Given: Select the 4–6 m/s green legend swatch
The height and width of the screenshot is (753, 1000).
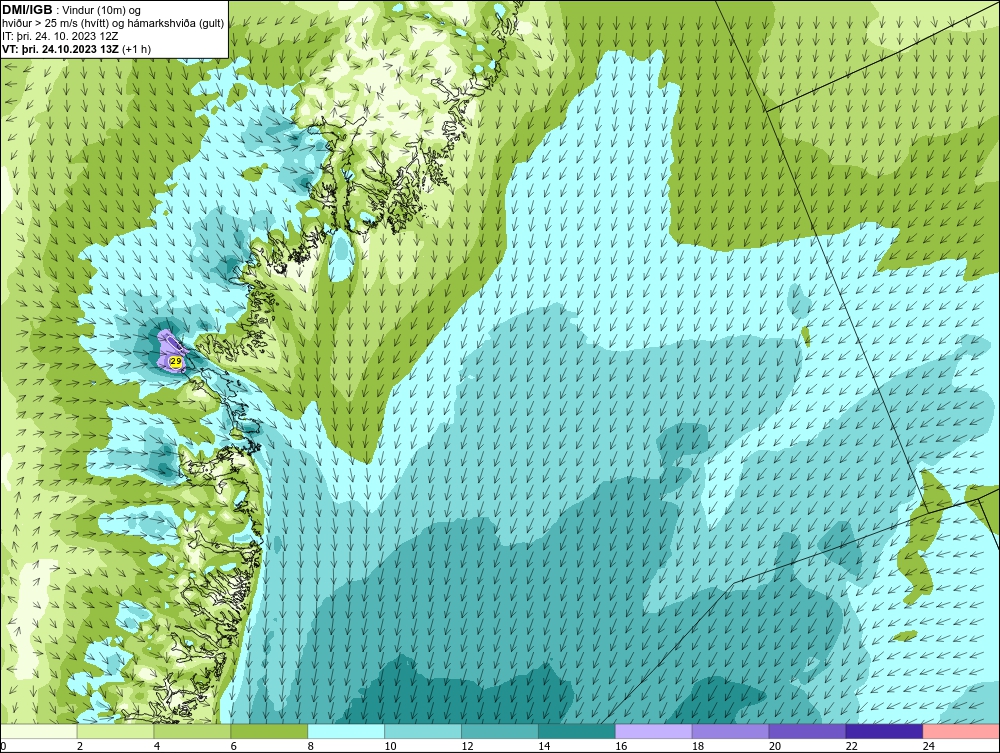Looking at the screenshot, I should pyautogui.click(x=192, y=731).
